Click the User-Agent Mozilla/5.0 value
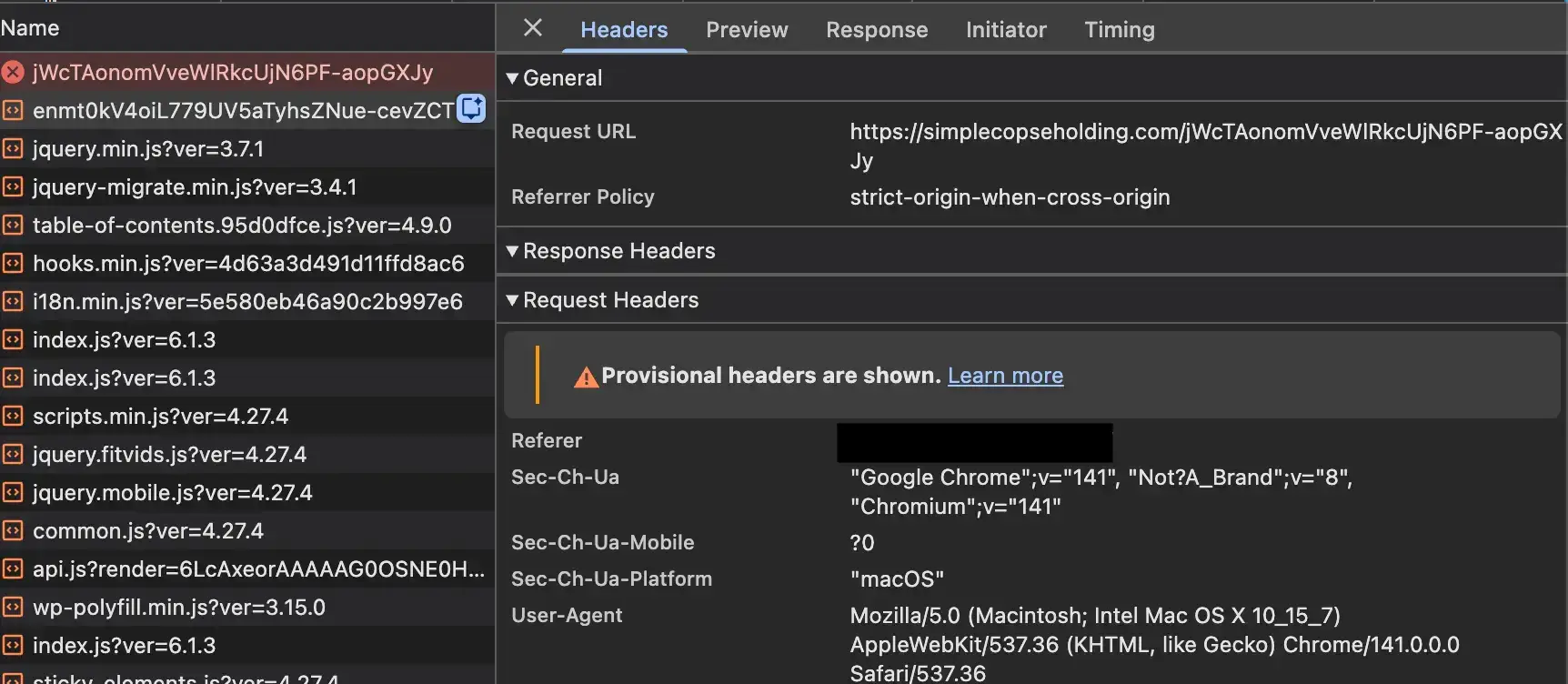1568x684 pixels. [x=1154, y=644]
